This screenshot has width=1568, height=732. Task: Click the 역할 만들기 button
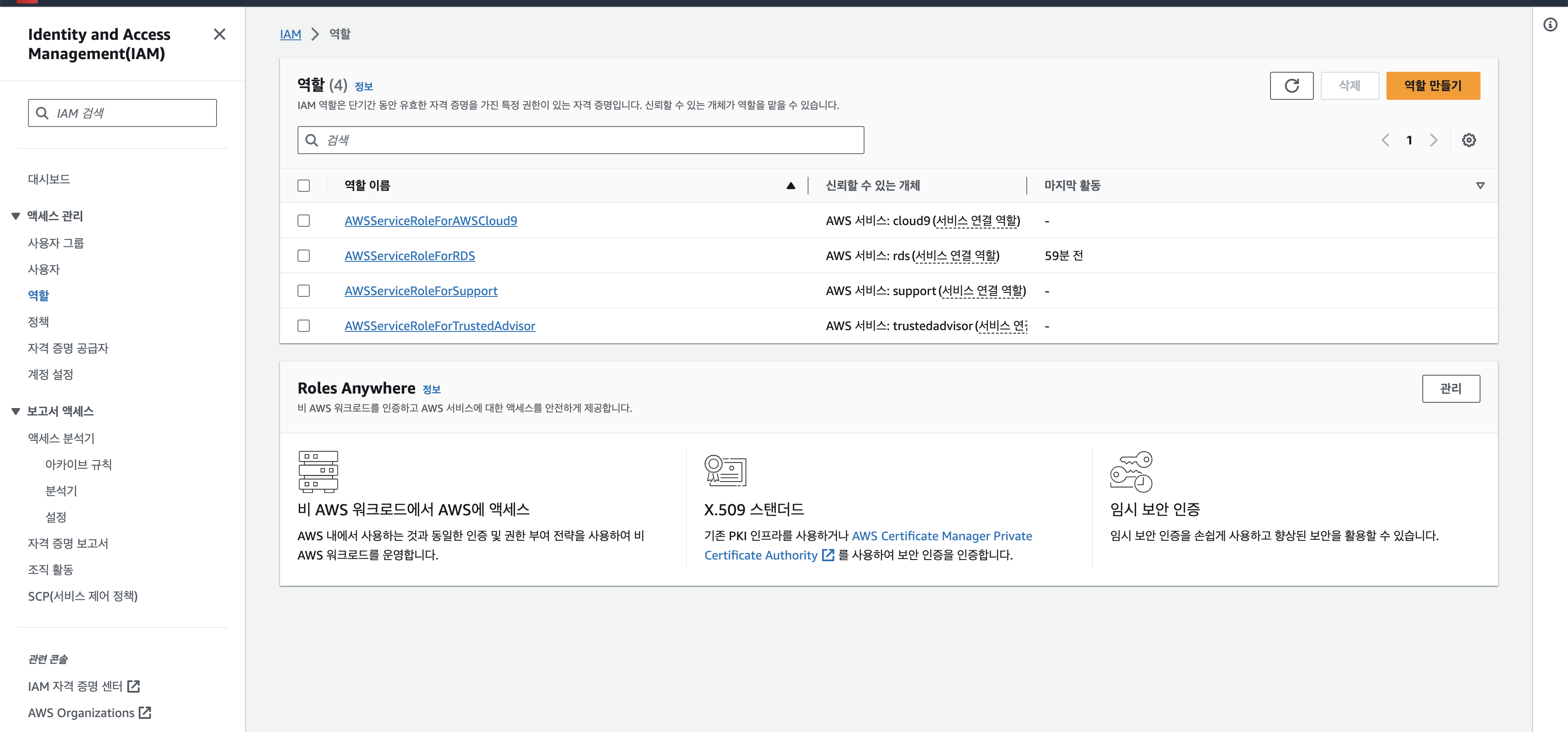[x=1432, y=86]
